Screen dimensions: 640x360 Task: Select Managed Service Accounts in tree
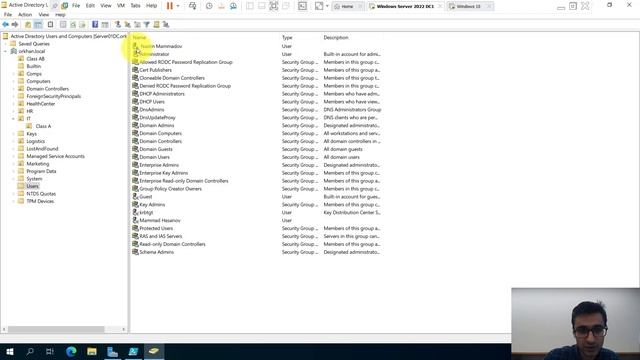pyautogui.click(x=55, y=156)
